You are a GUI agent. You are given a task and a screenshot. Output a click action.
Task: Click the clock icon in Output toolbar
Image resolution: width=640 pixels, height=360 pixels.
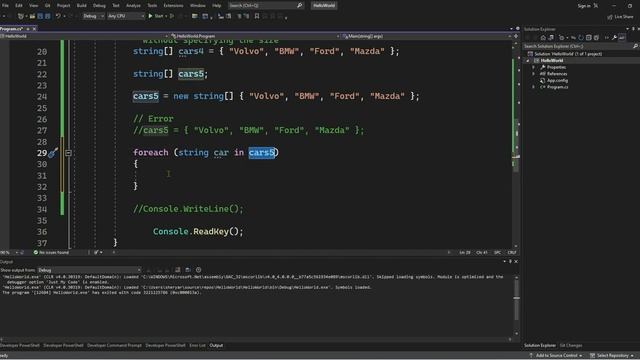click(x=198, y=270)
